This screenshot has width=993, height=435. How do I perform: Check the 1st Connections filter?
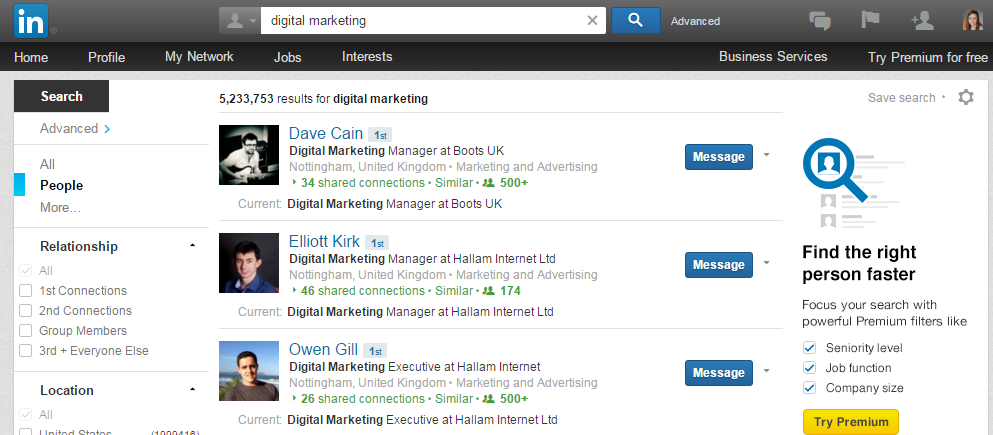click(26, 291)
